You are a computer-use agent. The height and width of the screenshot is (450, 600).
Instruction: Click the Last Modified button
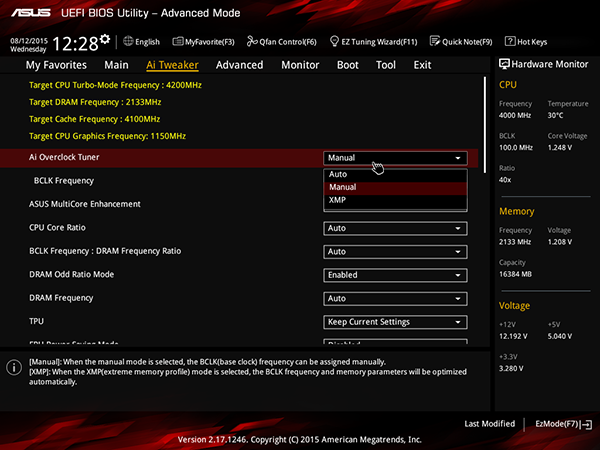click(490, 424)
